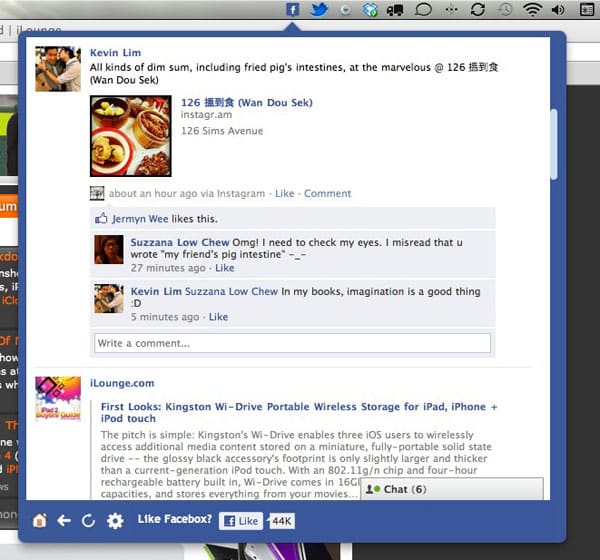Click the home icon in bottom toolbar

39,520
